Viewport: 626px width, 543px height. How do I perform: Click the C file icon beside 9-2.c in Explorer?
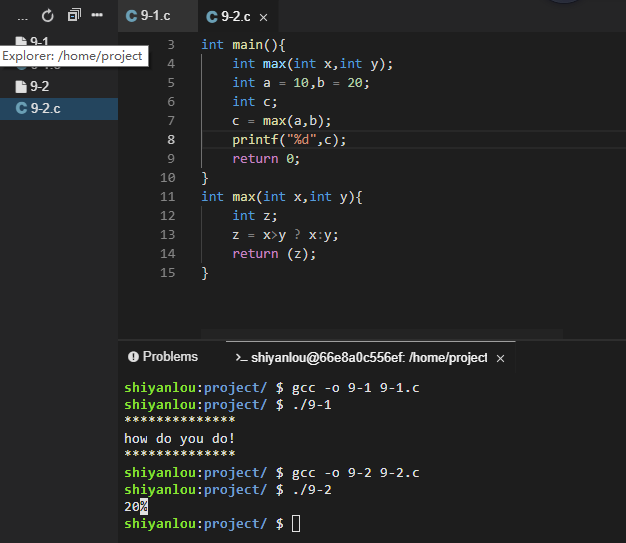tap(21, 108)
